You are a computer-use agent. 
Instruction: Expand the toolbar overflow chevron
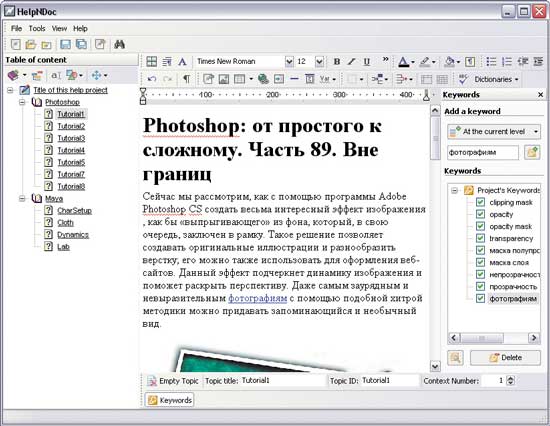[385, 59]
